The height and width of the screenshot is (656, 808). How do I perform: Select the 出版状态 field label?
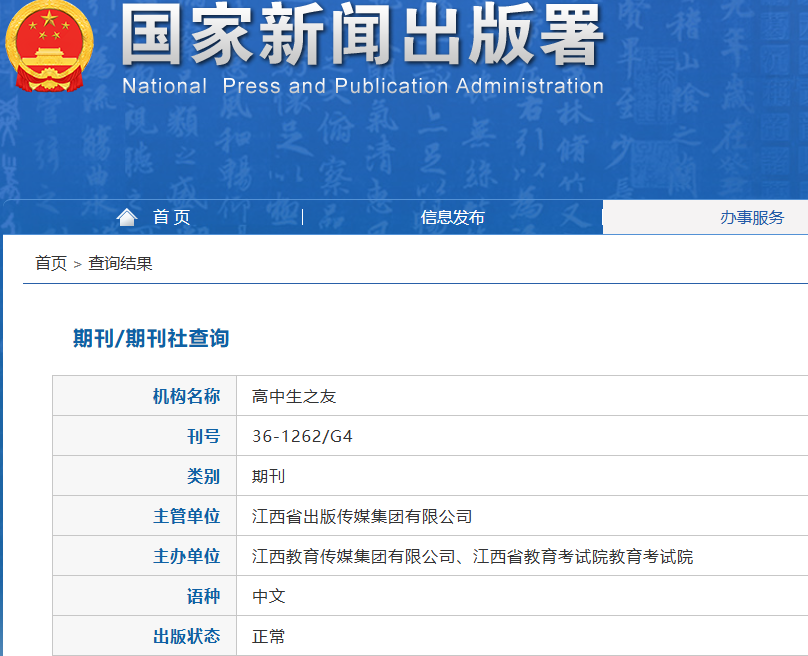187,636
